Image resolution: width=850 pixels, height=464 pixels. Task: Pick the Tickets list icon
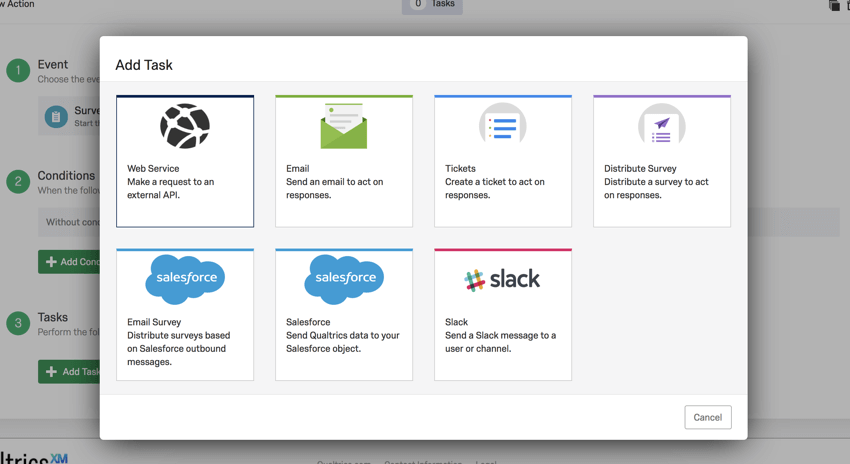pos(503,124)
